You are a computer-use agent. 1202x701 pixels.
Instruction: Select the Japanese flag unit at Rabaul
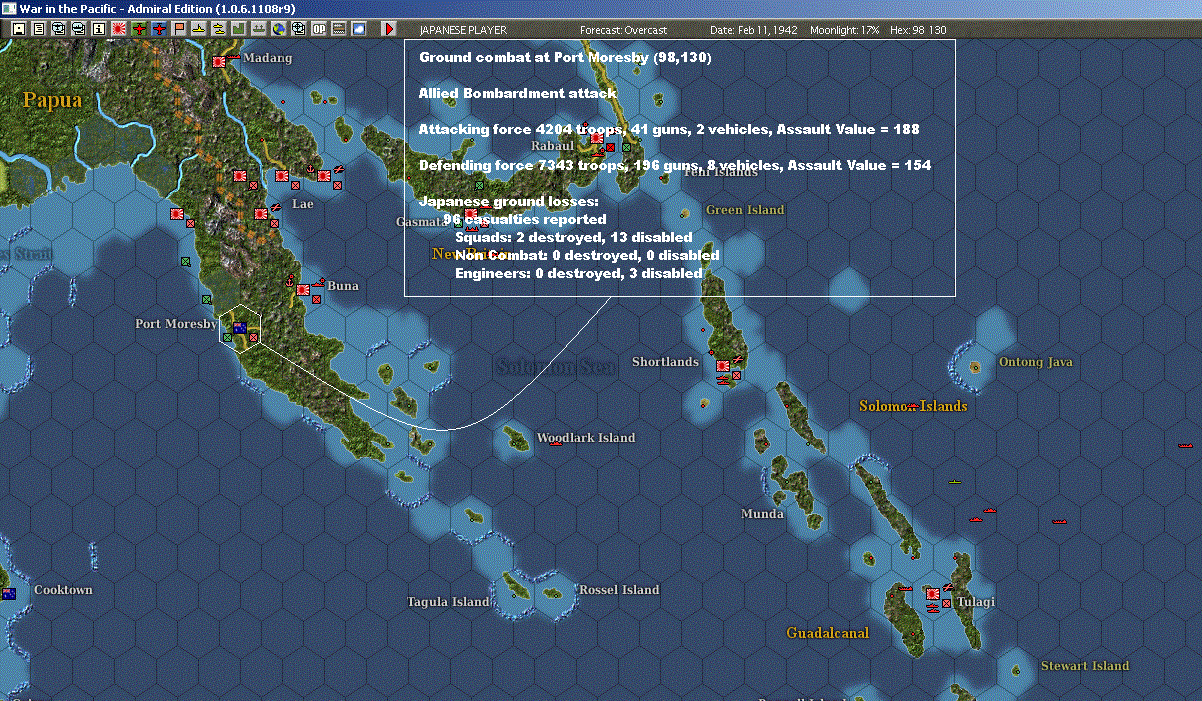pos(597,139)
